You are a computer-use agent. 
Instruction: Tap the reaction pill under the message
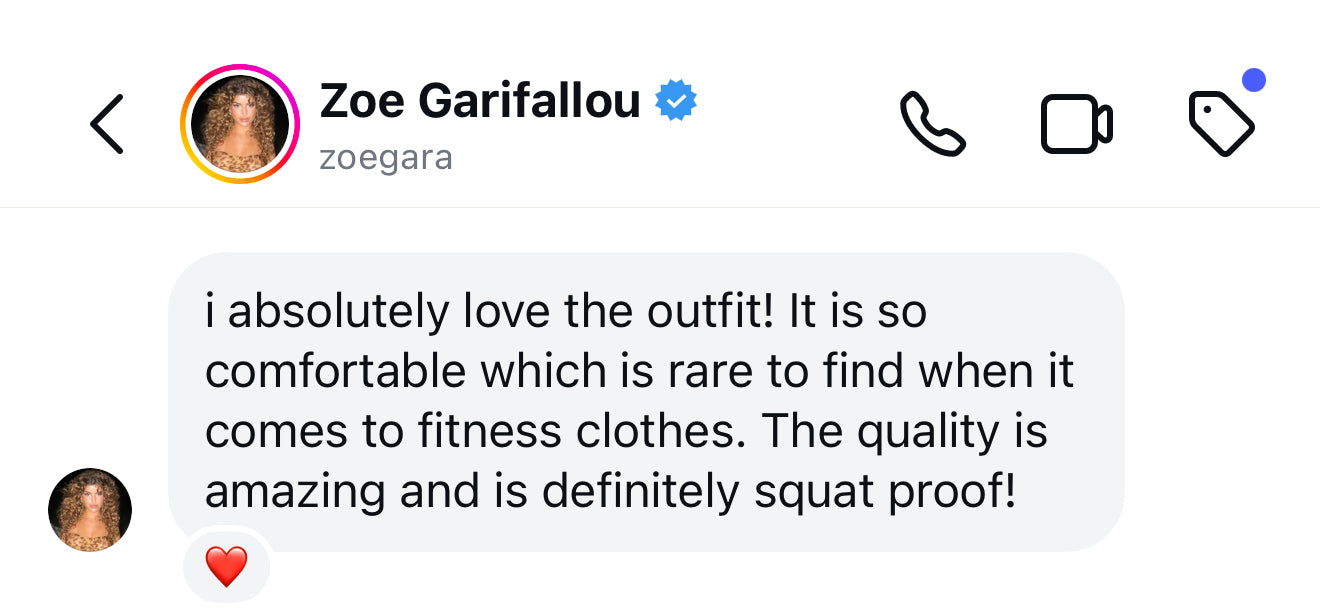point(226,568)
